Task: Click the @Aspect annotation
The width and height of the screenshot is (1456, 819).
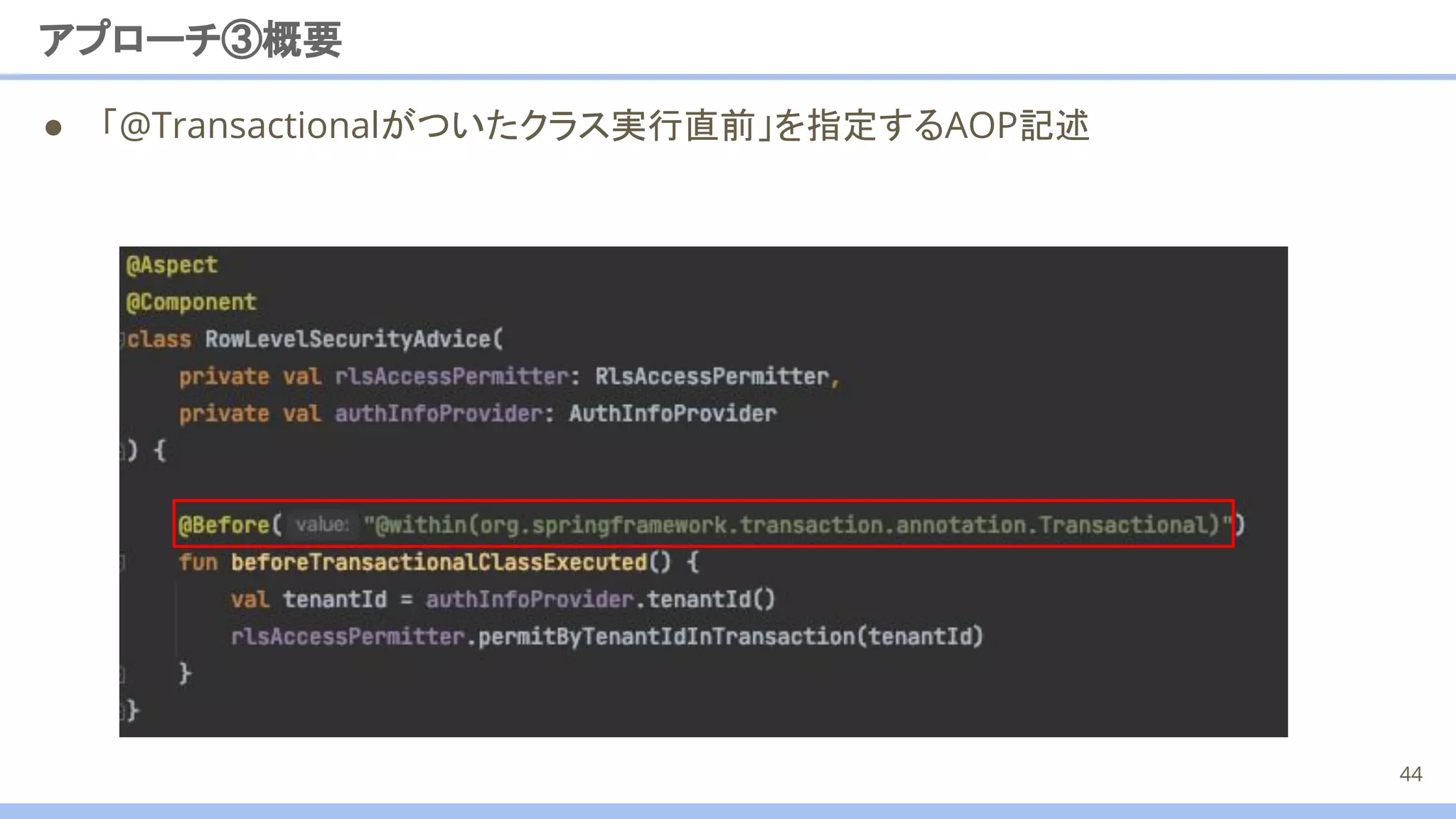Action: coord(171,265)
